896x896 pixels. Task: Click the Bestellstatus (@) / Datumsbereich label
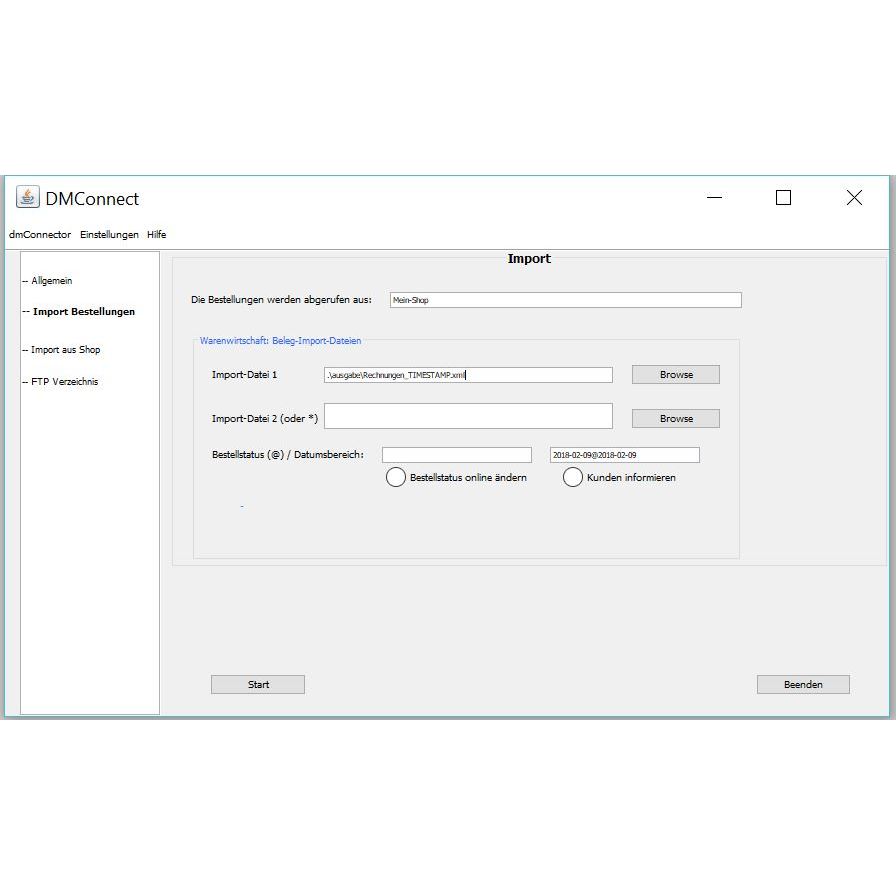pos(288,455)
